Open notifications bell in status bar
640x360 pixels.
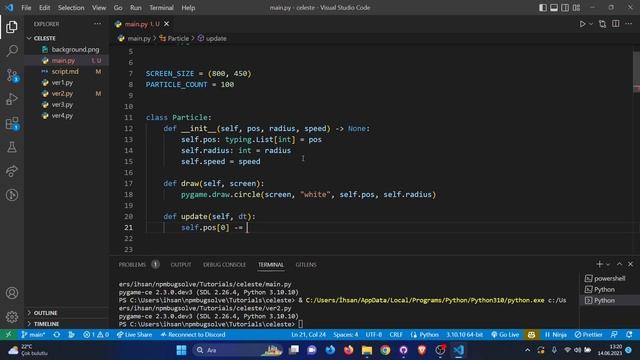pos(629,335)
